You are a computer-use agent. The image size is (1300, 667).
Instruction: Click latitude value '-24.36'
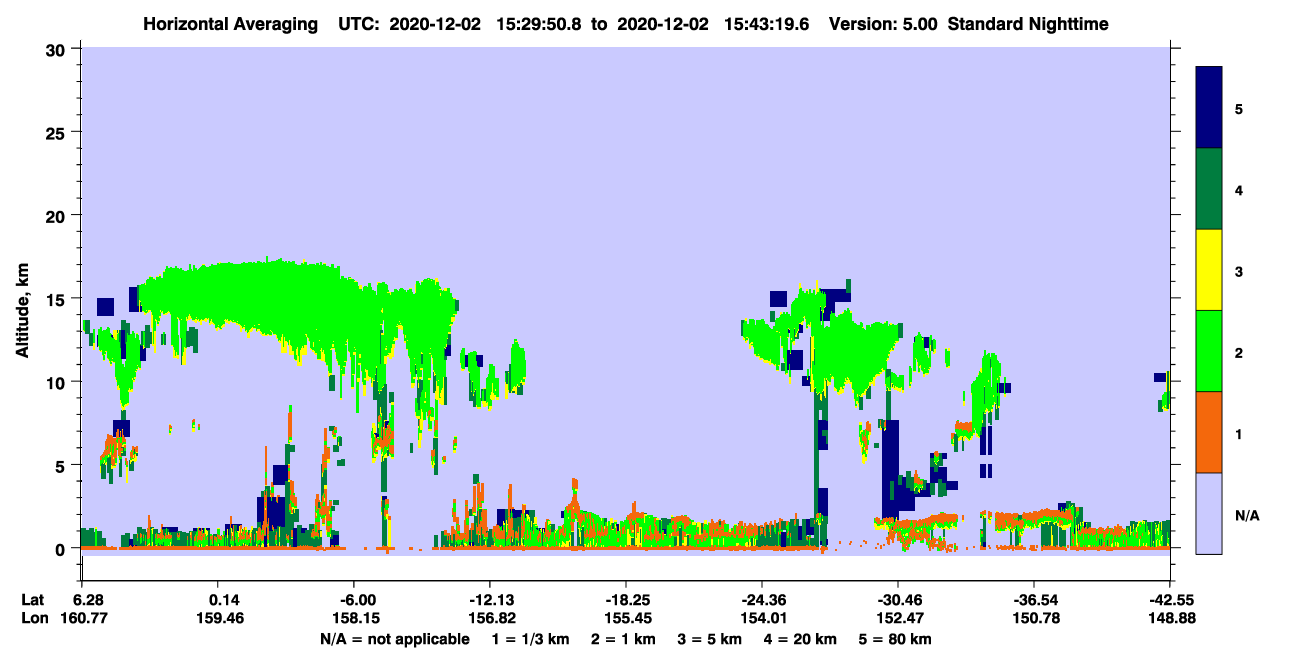pos(762,600)
